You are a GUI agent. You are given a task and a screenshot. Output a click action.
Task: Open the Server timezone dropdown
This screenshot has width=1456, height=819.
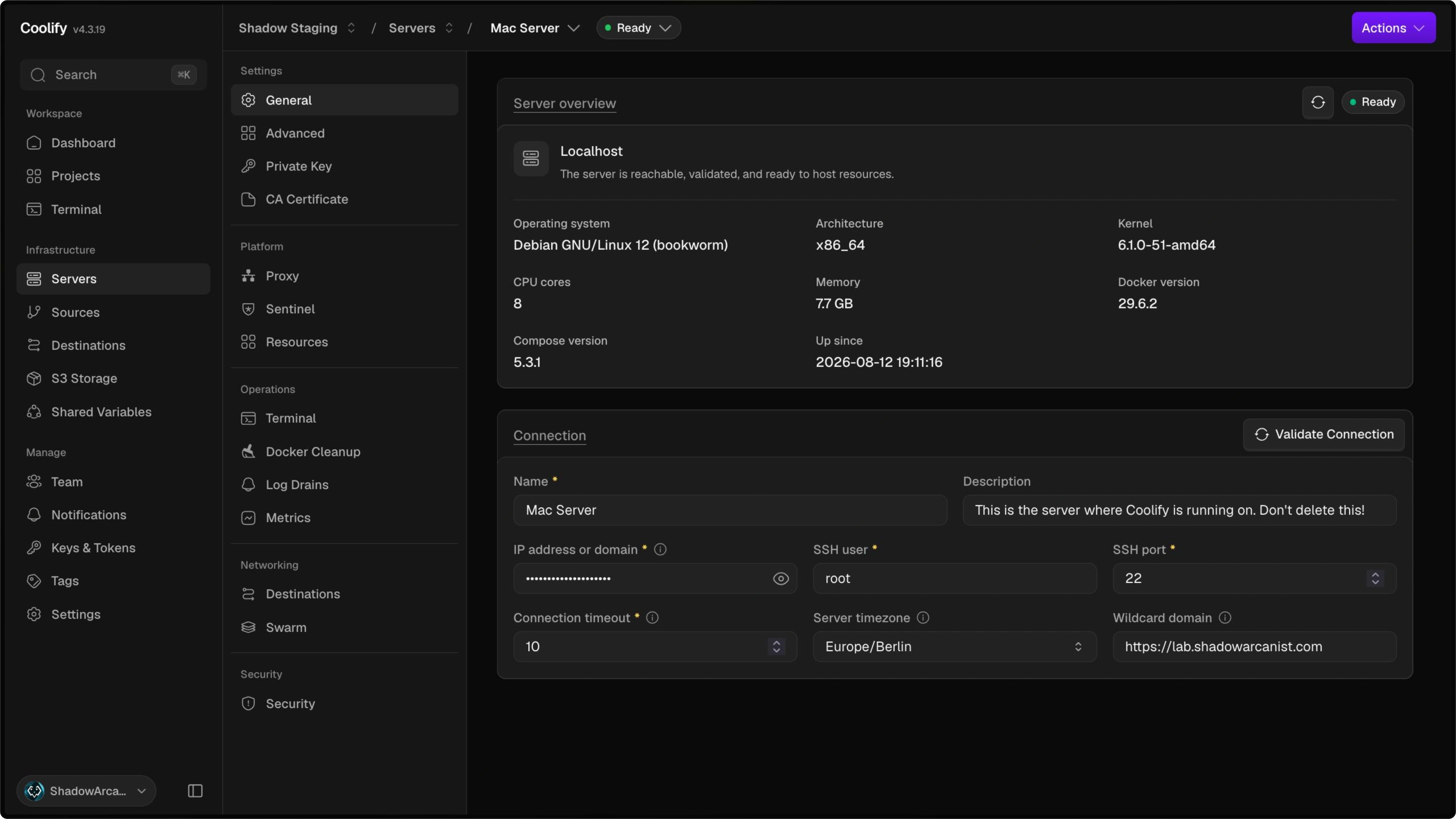pyautogui.click(x=955, y=646)
